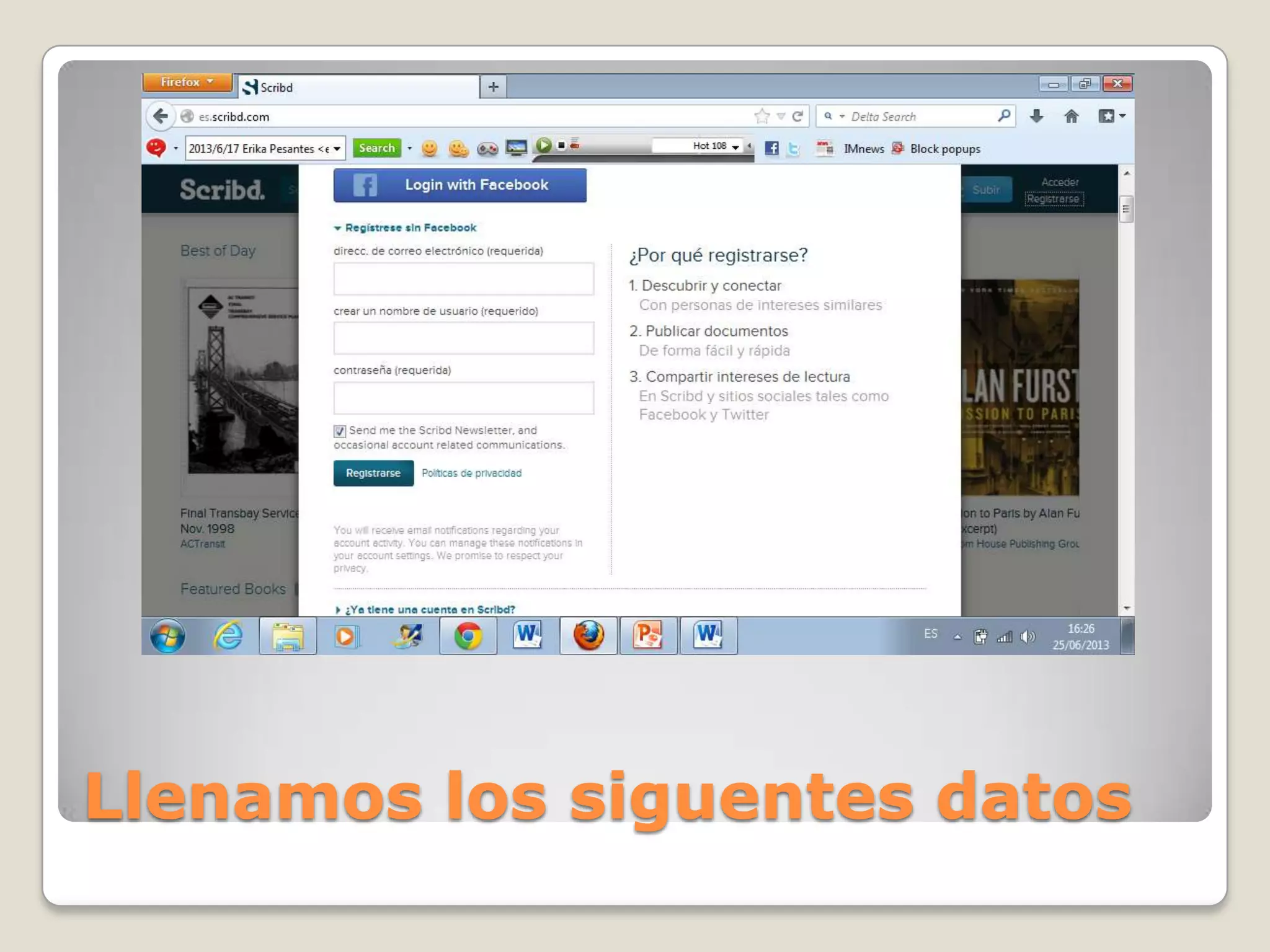Click the Registrarse link in the header
This screenshot has width=1270, height=952.
click(1054, 199)
